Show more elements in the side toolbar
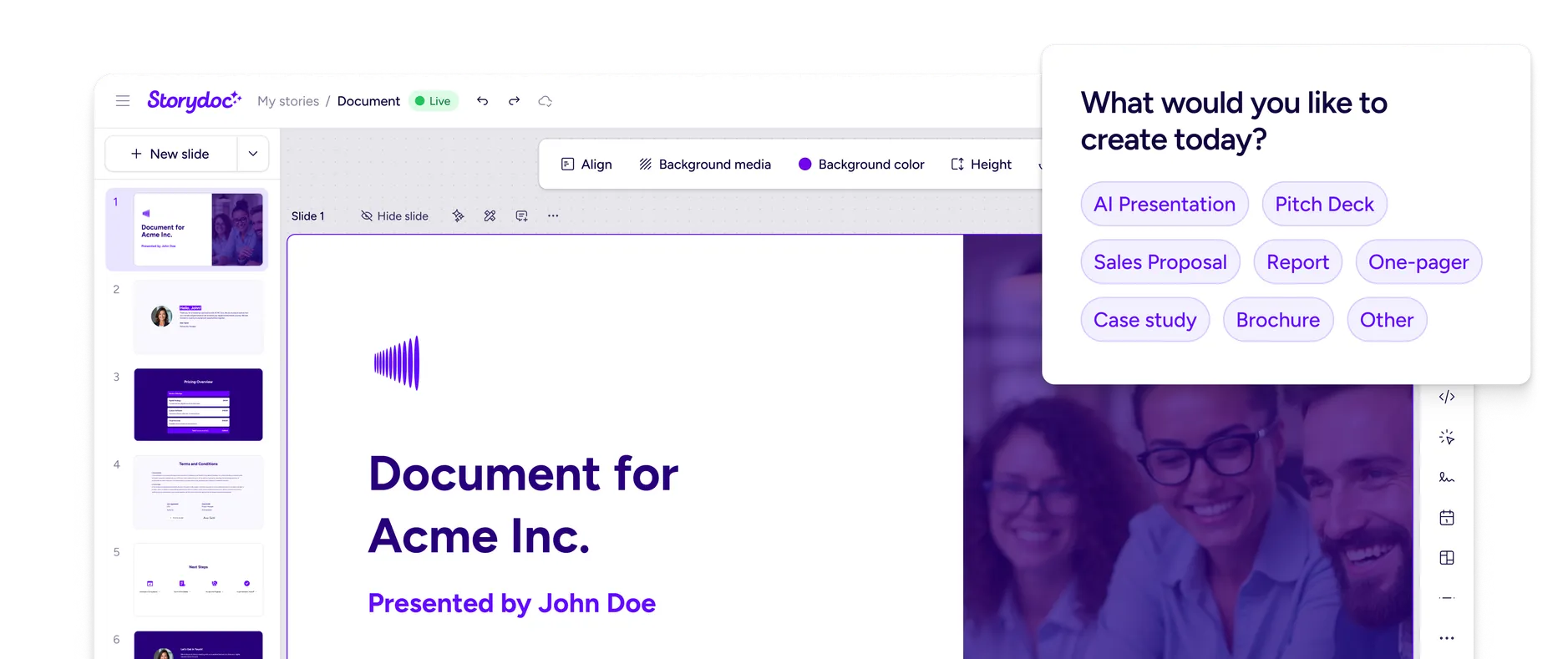1568x659 pixels. [1447, 638]
